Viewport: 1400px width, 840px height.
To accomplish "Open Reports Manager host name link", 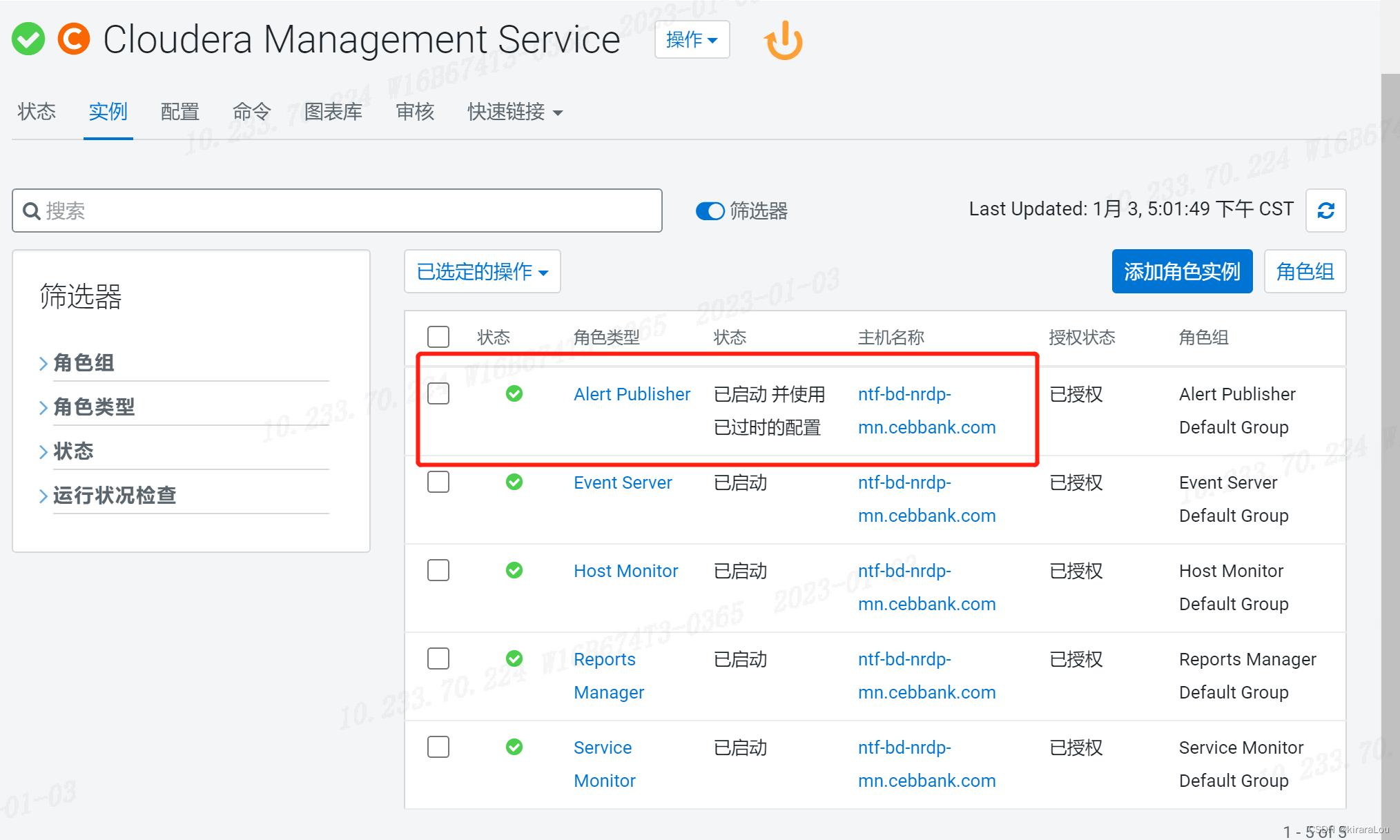I will [x=926, y=676].
